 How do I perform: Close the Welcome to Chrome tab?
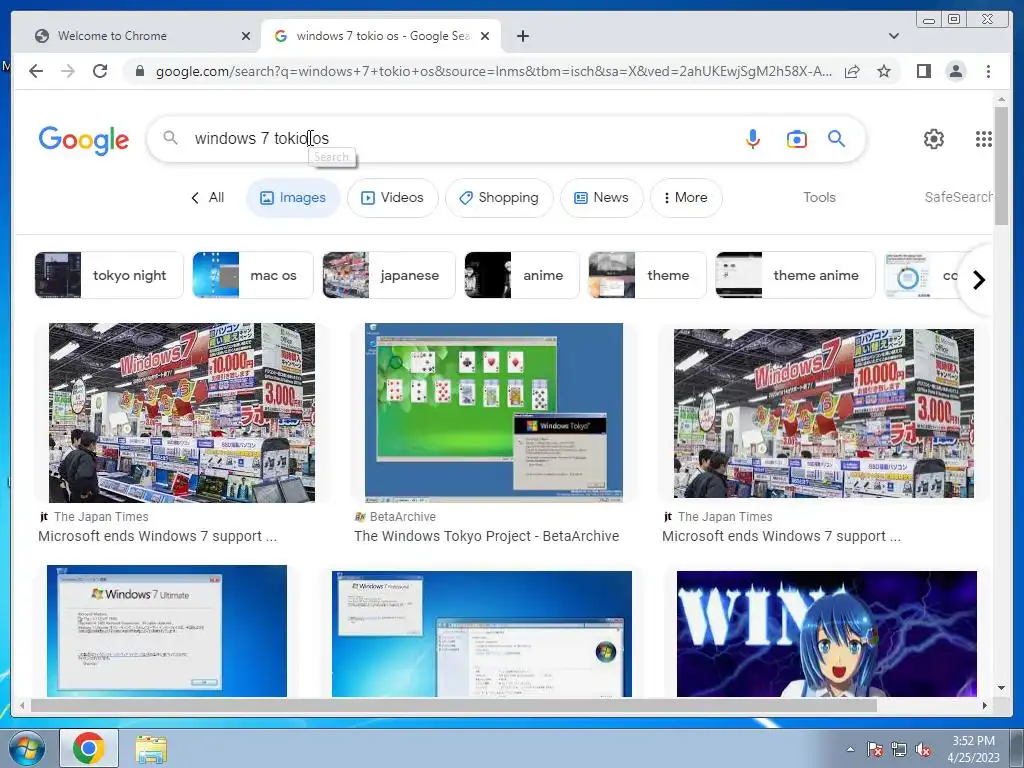pyautogui.click(x=246, y=36)
